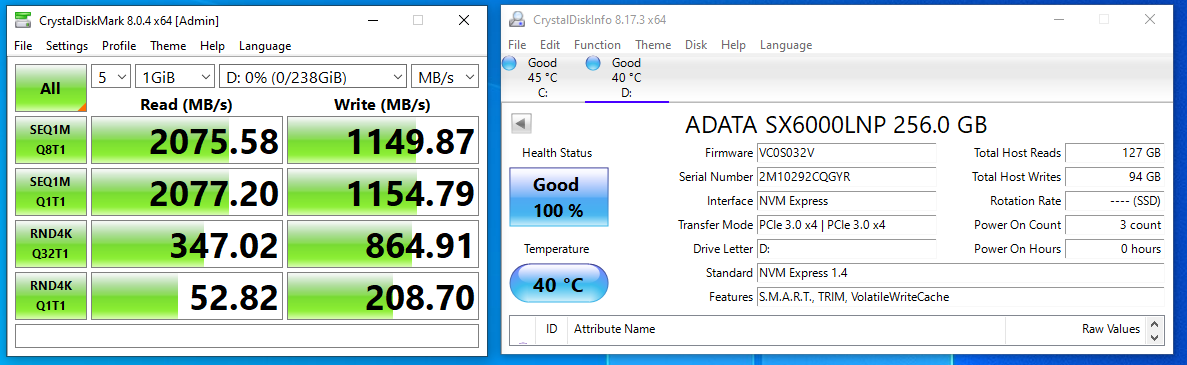Select the D: drive status orb

click(x=594, y=63)
